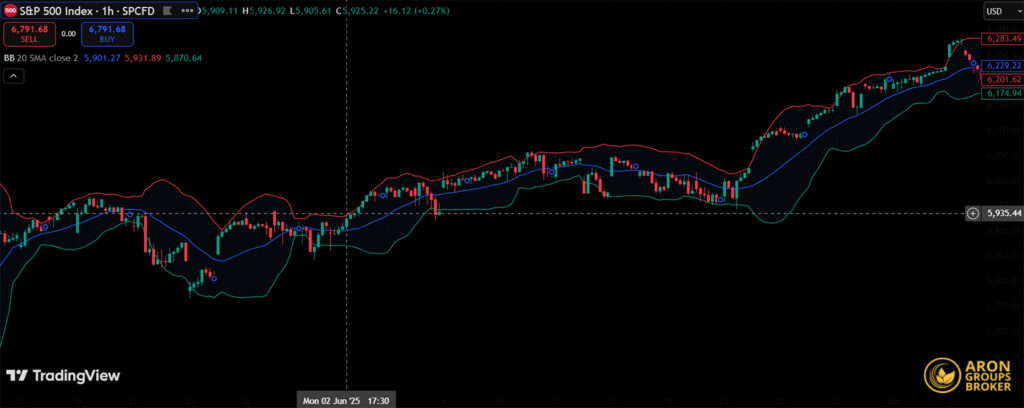The height and width of the screenshot is (408, 1024).
Task: Click the blue 6,229.22 basis price label
Action: [1001, 65]
